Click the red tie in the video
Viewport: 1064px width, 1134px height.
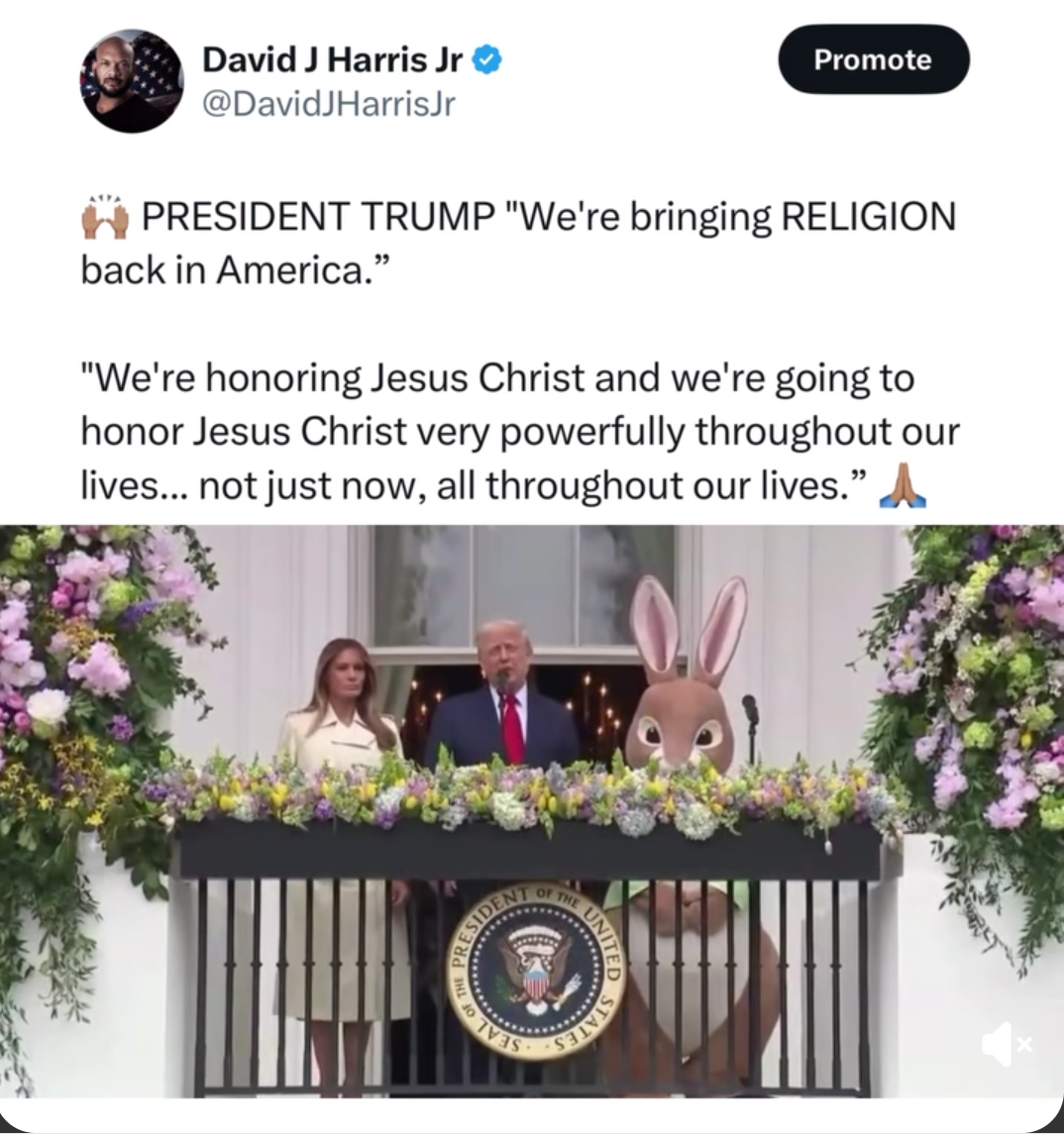pos(513,728)
